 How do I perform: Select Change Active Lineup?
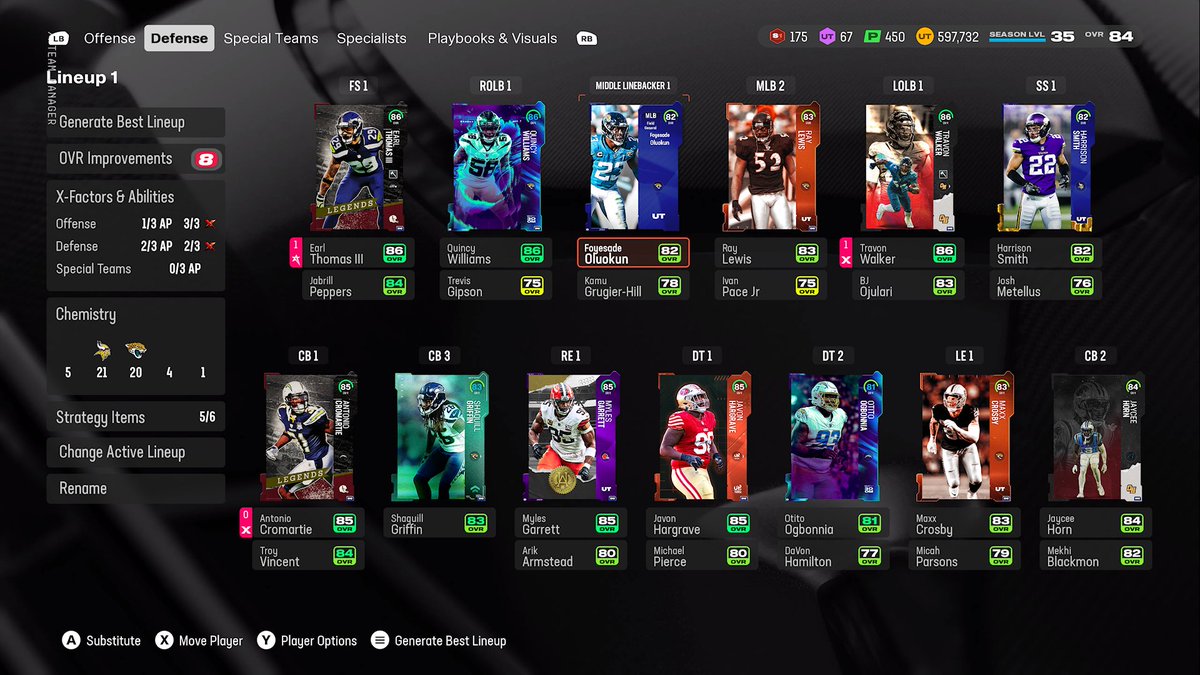(135, 452)
